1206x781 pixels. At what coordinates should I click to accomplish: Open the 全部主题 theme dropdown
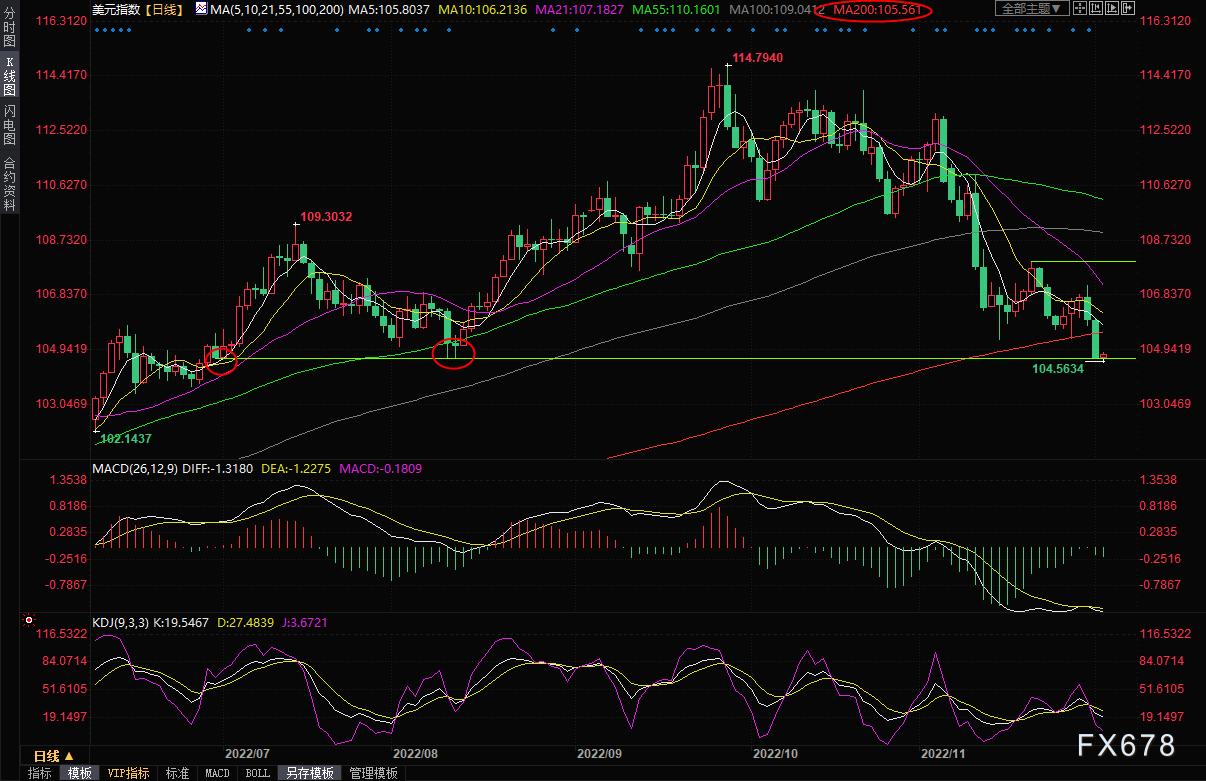tap(1032, 8)
